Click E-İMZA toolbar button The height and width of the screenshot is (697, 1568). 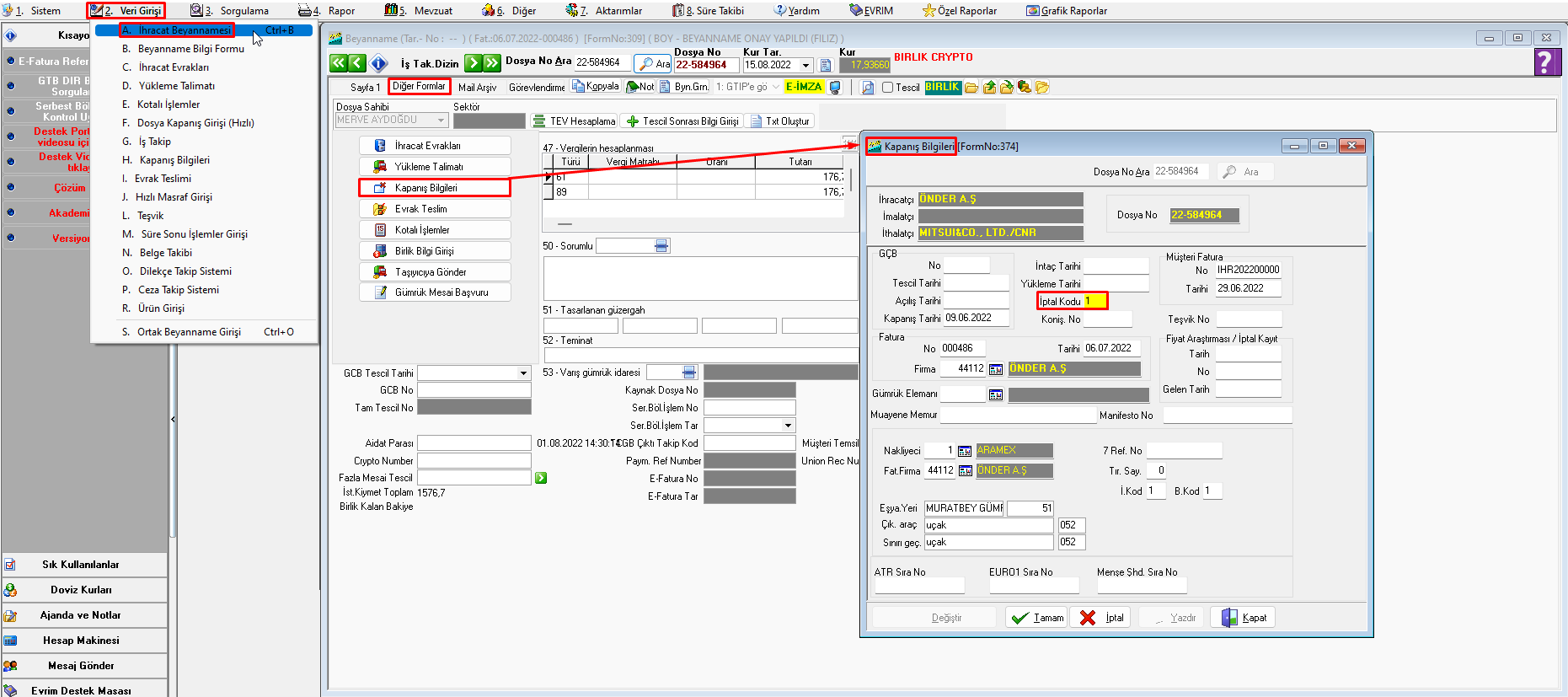coord(803,87)
